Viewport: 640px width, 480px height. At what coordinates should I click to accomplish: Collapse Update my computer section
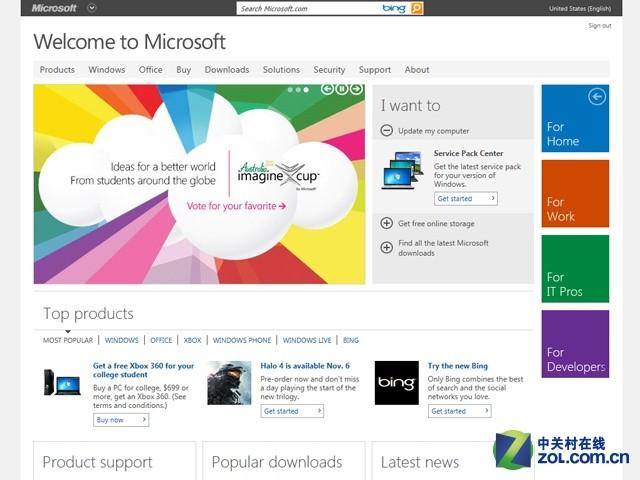pos(387,131)
